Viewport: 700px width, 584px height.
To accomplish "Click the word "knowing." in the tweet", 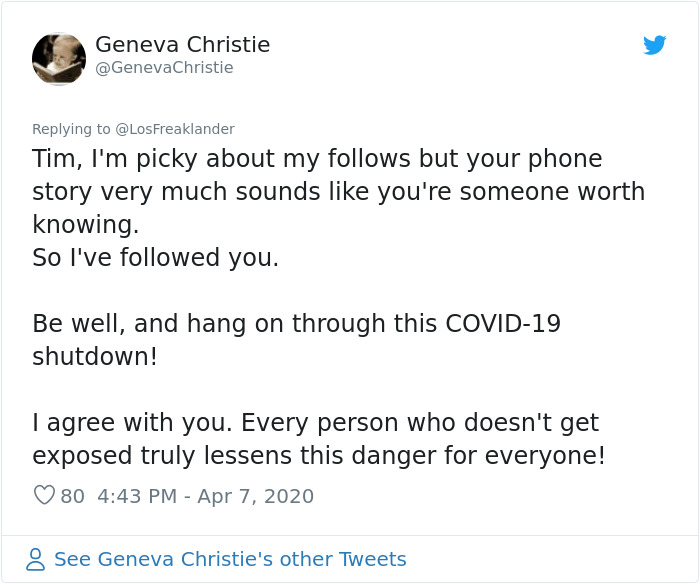I will click(x=85, y=224).
